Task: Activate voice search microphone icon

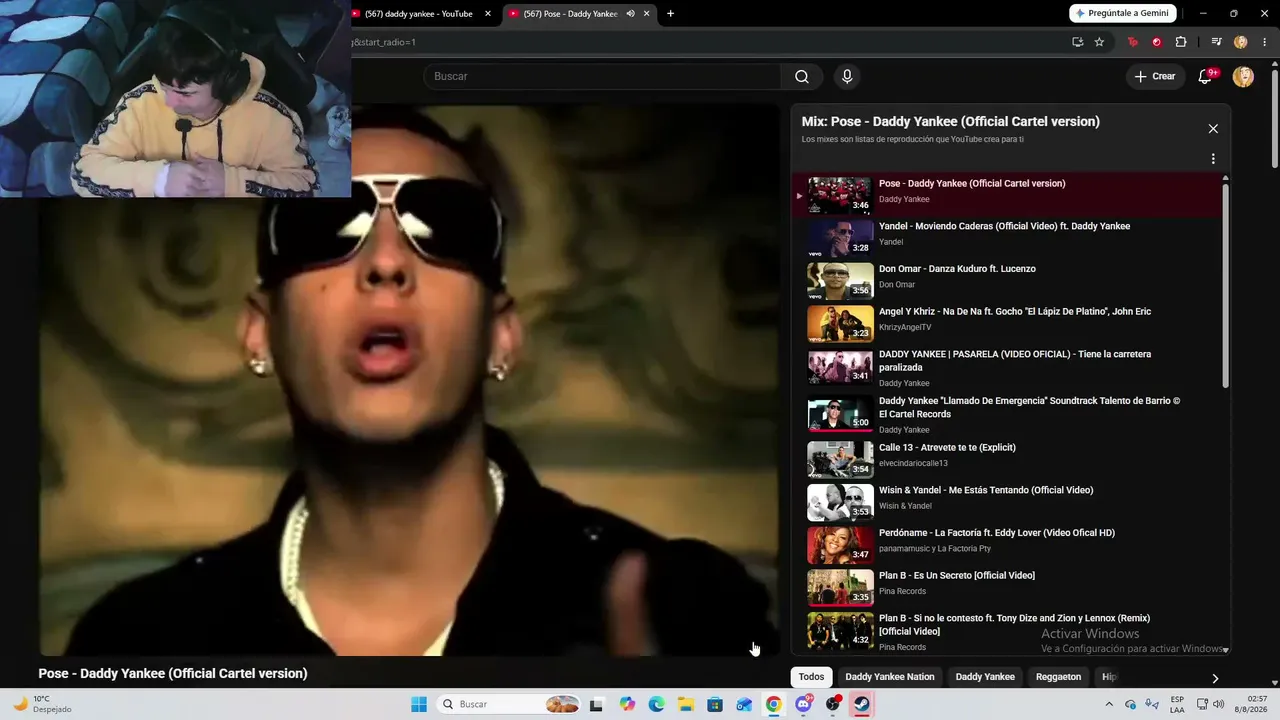Action: (x=847, y=77)
